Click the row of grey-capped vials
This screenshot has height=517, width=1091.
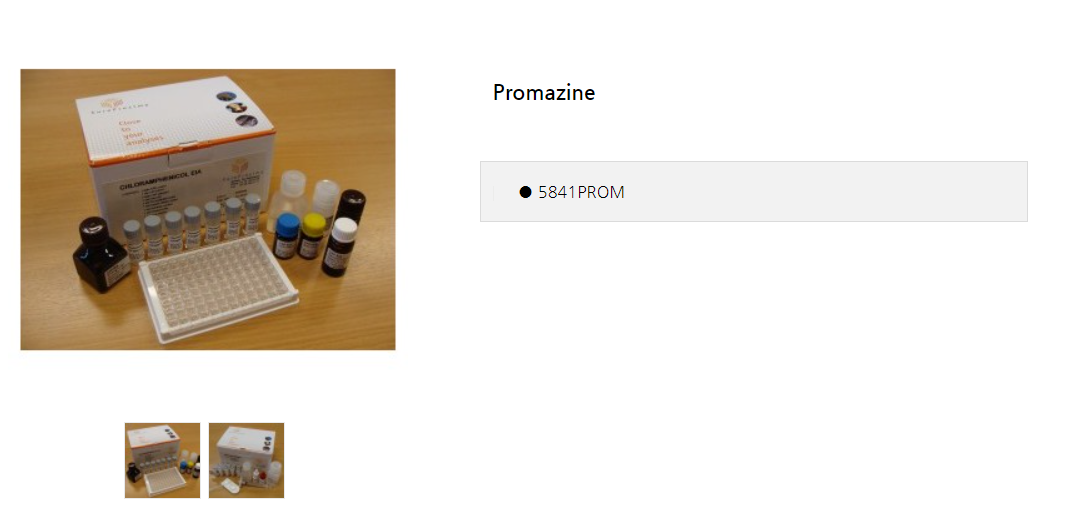[x=192, y=224]
